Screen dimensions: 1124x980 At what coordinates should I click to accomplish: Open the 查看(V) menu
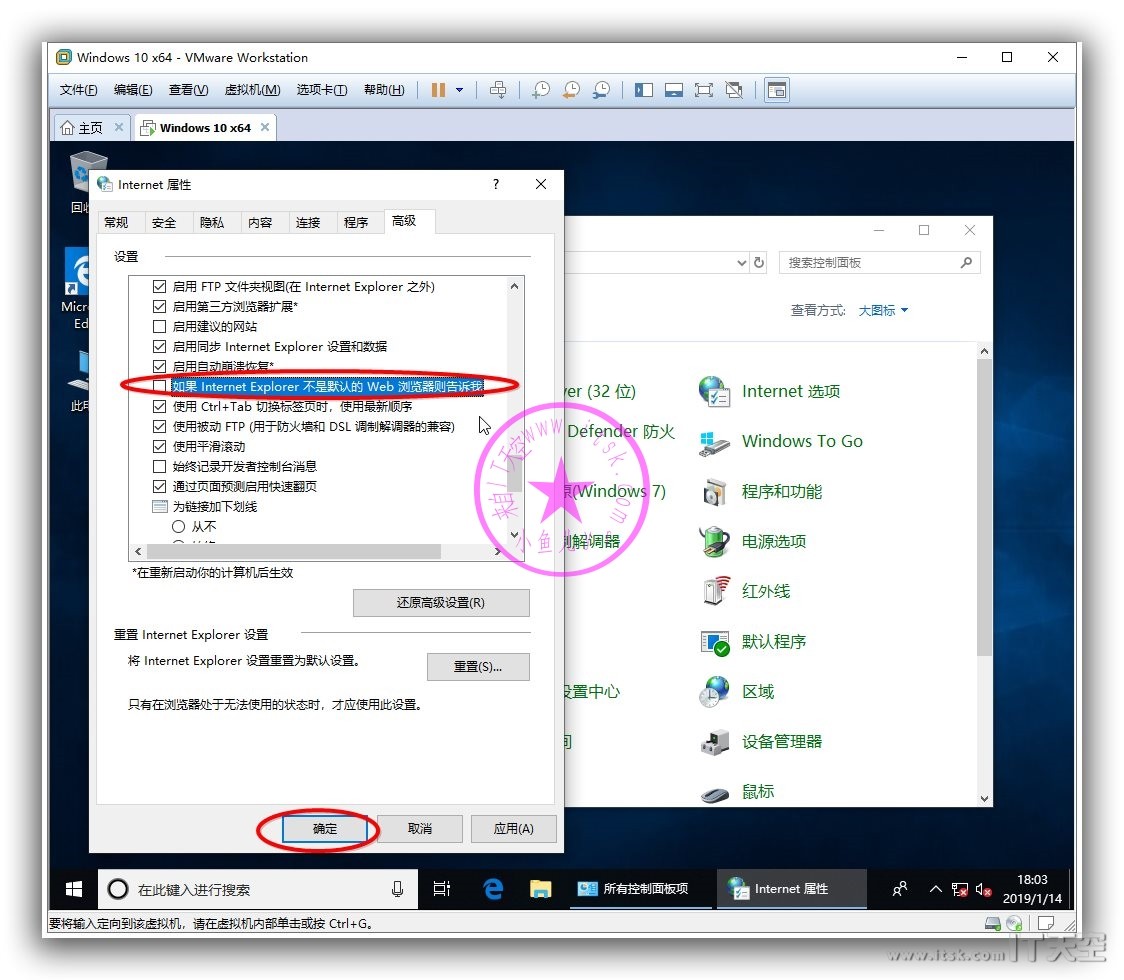click(189, 90)
